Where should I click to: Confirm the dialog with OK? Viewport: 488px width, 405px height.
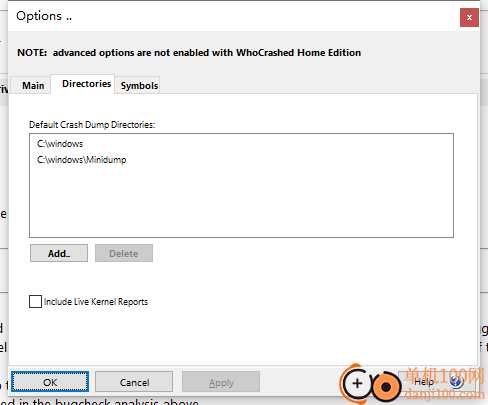[50, 382]
